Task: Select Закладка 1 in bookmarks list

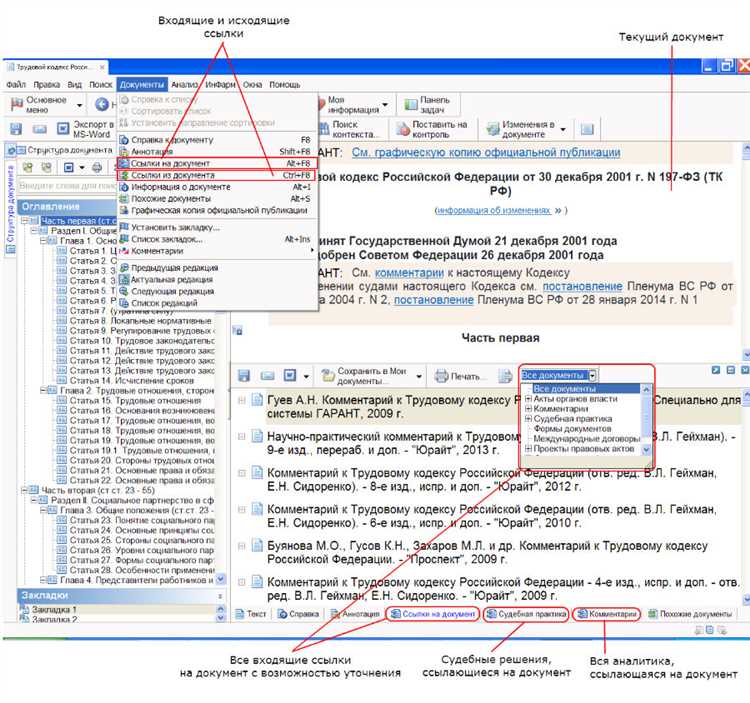Action: click(54, 610)
